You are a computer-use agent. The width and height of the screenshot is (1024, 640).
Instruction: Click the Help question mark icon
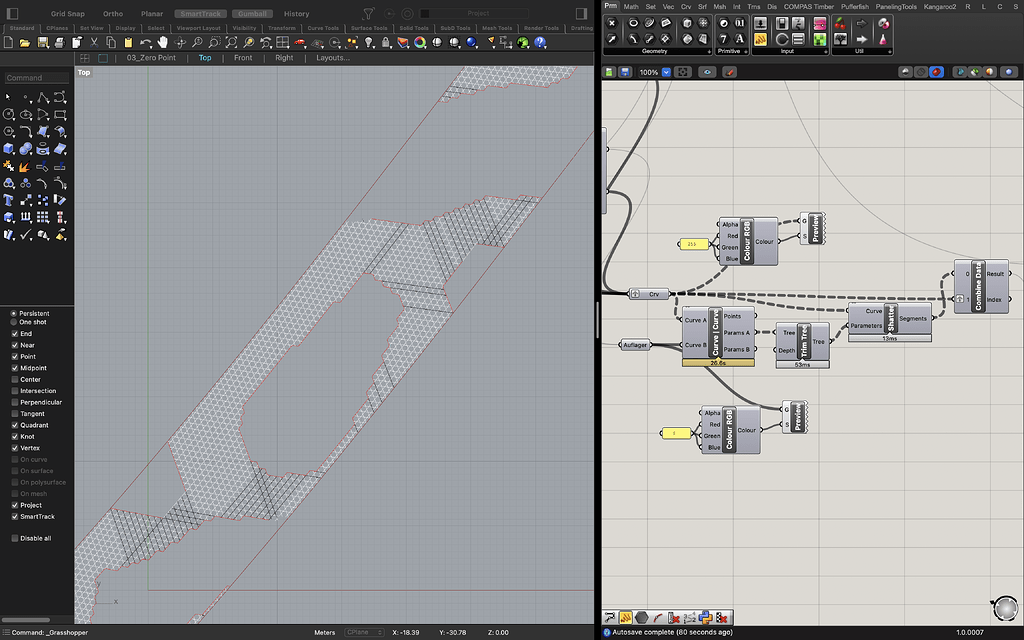point(540,42)
